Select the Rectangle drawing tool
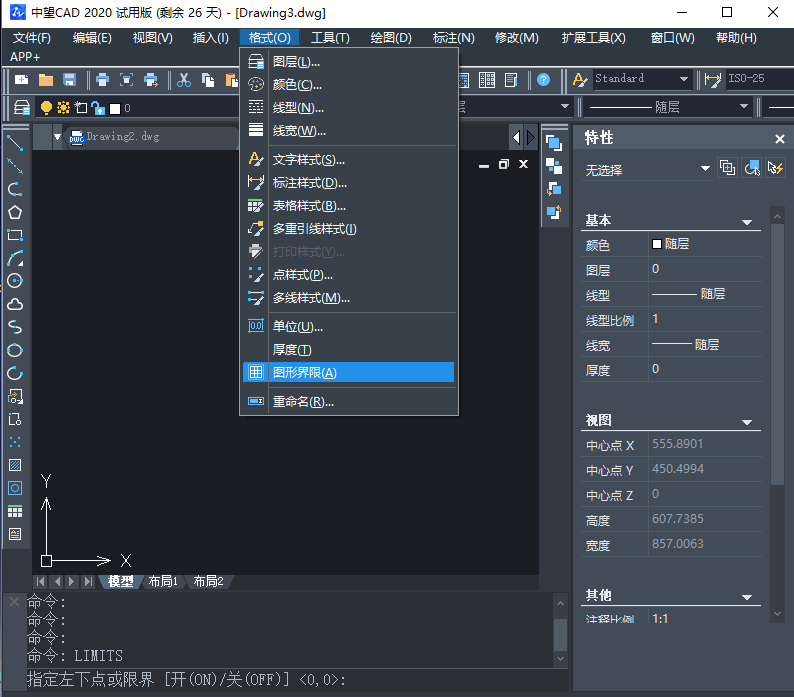 coord(15,235)
